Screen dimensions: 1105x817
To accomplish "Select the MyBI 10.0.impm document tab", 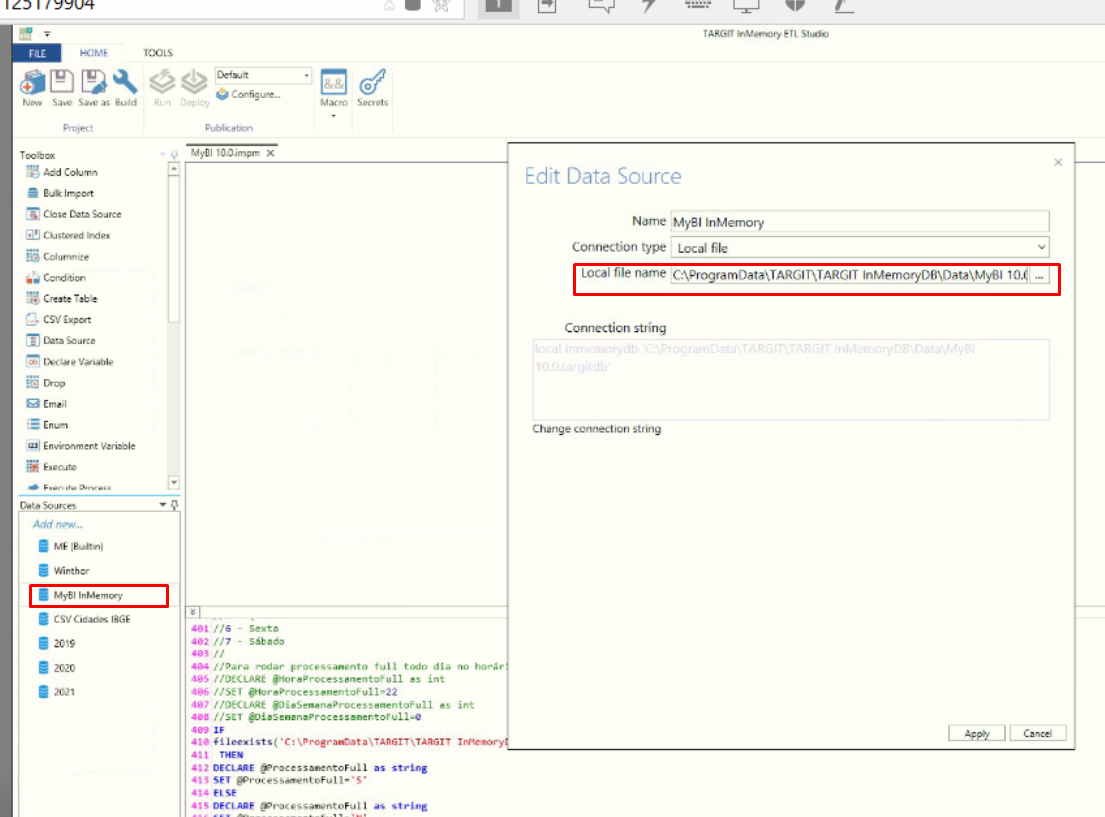I will (x=225, y=153).
